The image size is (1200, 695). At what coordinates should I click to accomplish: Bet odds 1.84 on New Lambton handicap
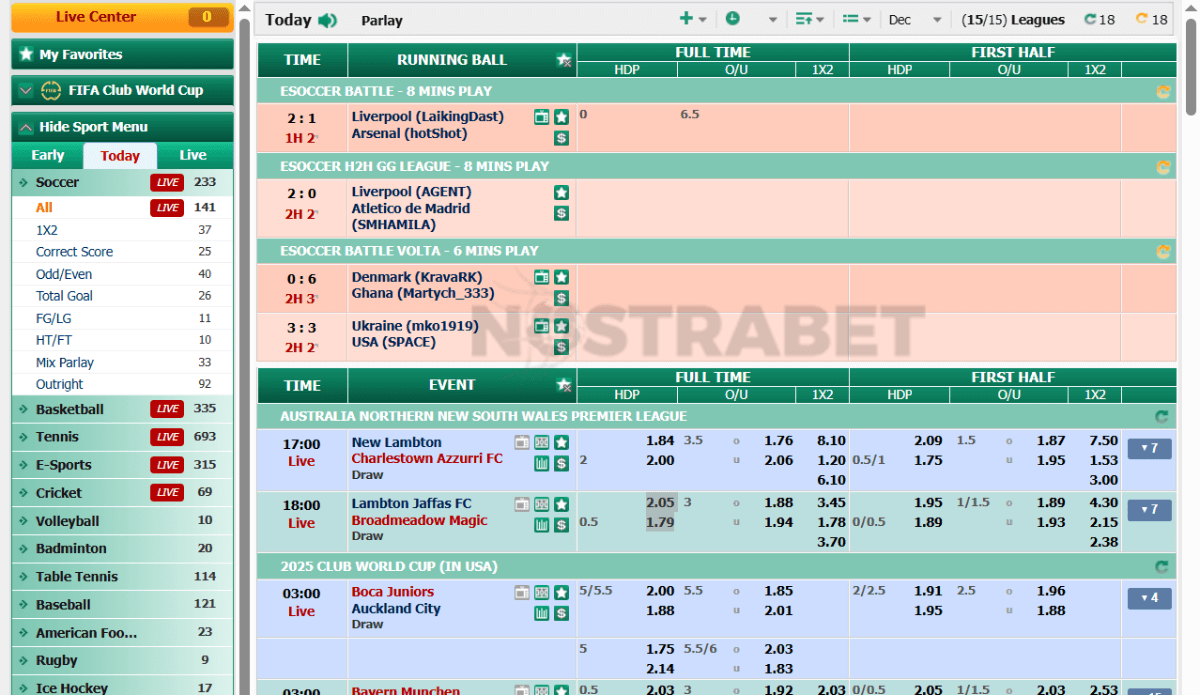point(660,441)
